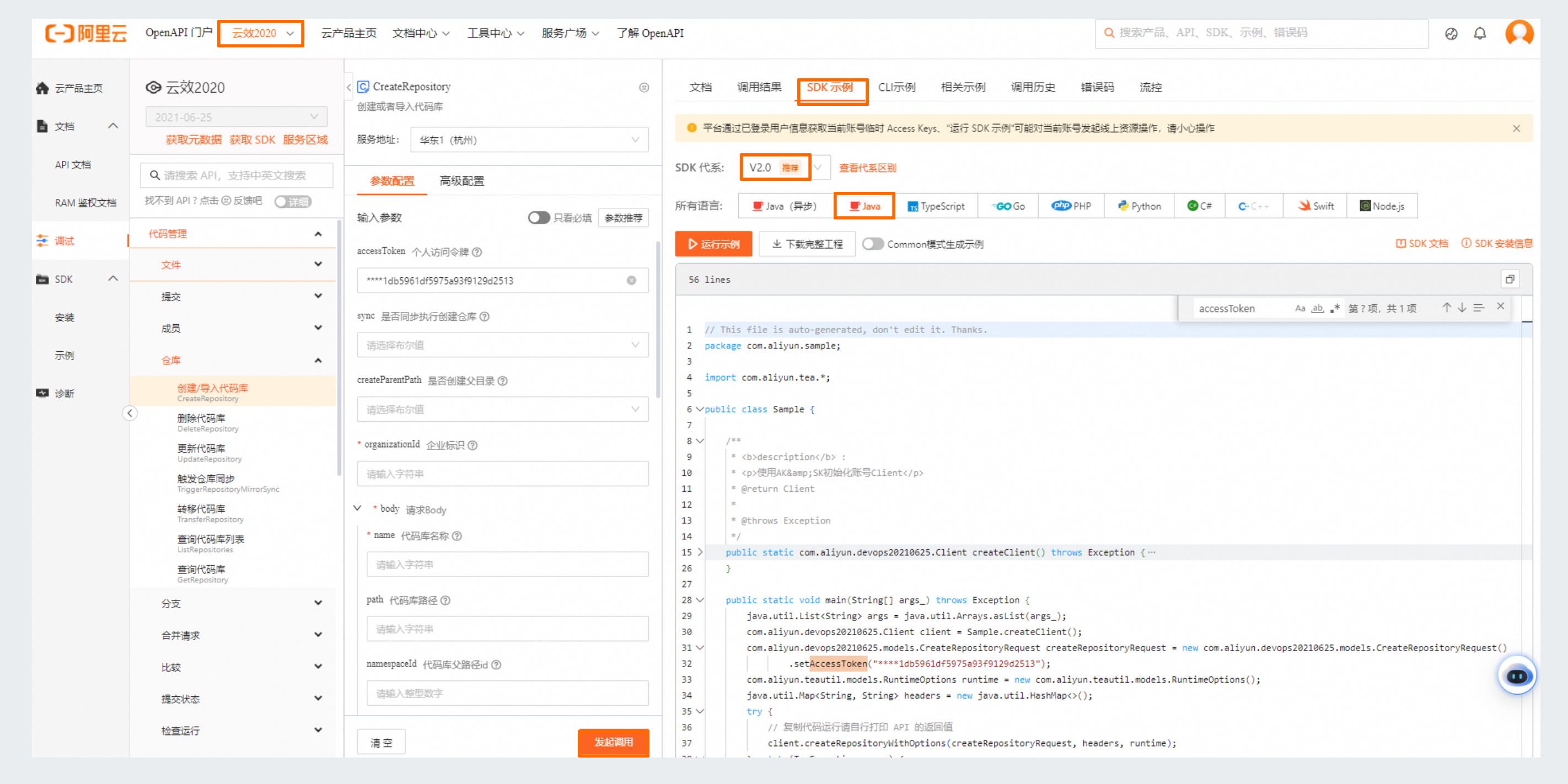Dismiss the Access Keys warning banner
This screenshot has height=784, width=1568.
coord(1516,128)
